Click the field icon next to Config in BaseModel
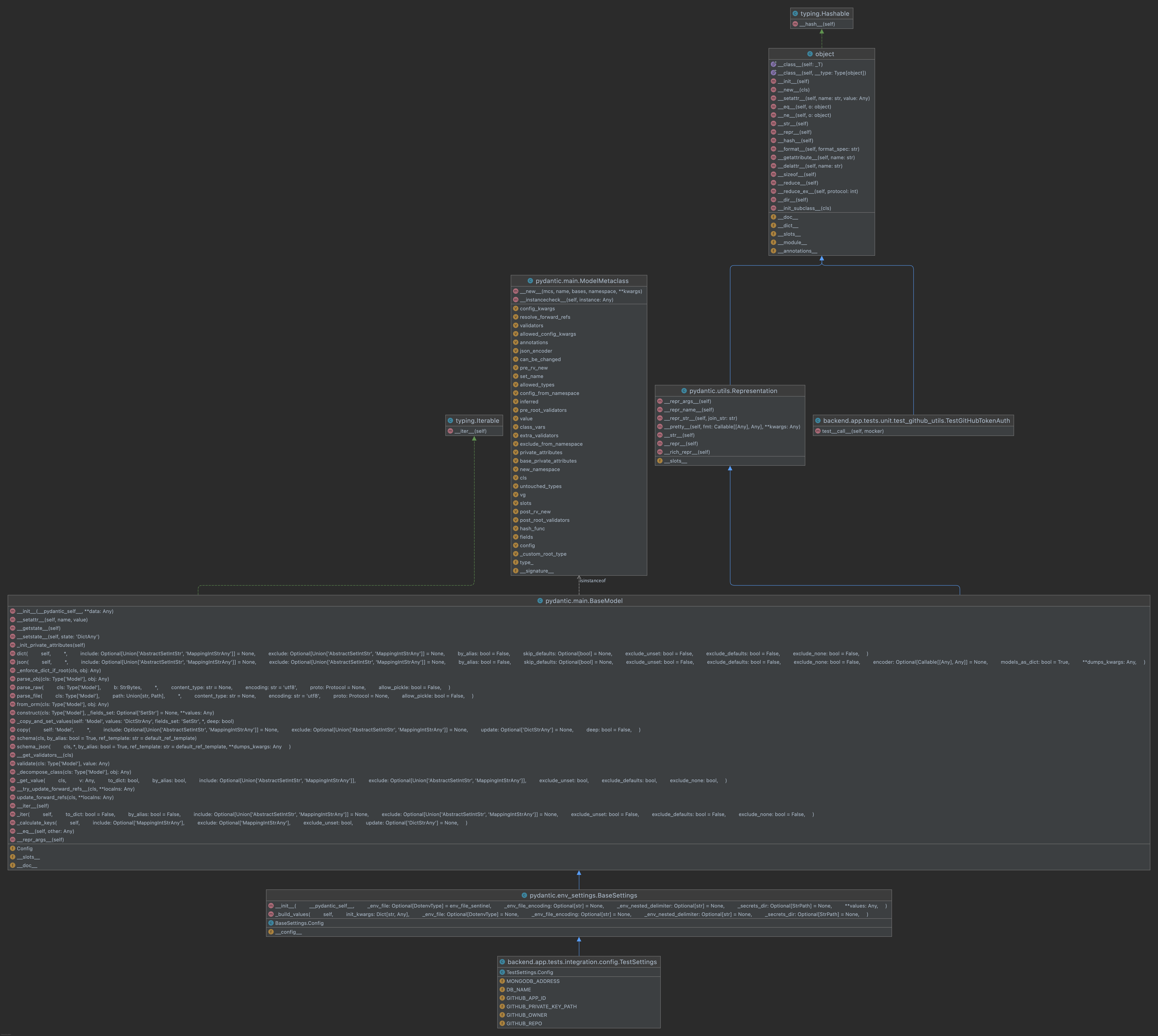Viewport: 1158px width, 1036px height. point(12,848)
